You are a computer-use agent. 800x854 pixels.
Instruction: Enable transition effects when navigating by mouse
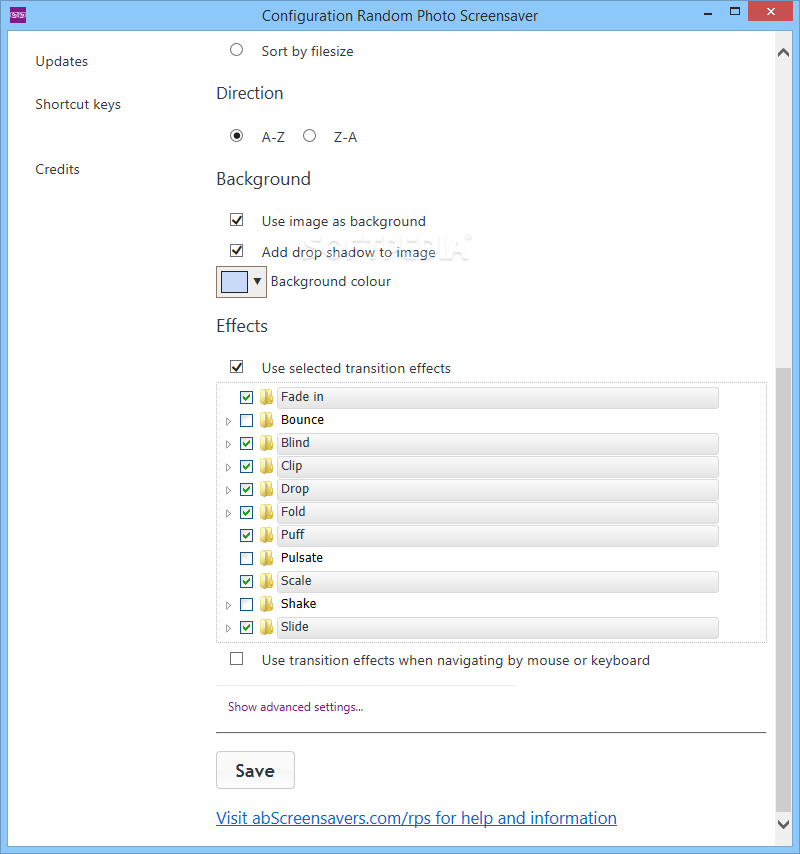[236, 659]
